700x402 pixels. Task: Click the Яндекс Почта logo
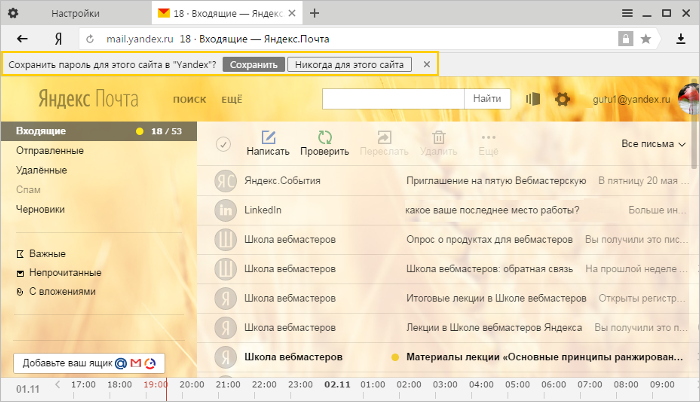click(x=88, y=99)
